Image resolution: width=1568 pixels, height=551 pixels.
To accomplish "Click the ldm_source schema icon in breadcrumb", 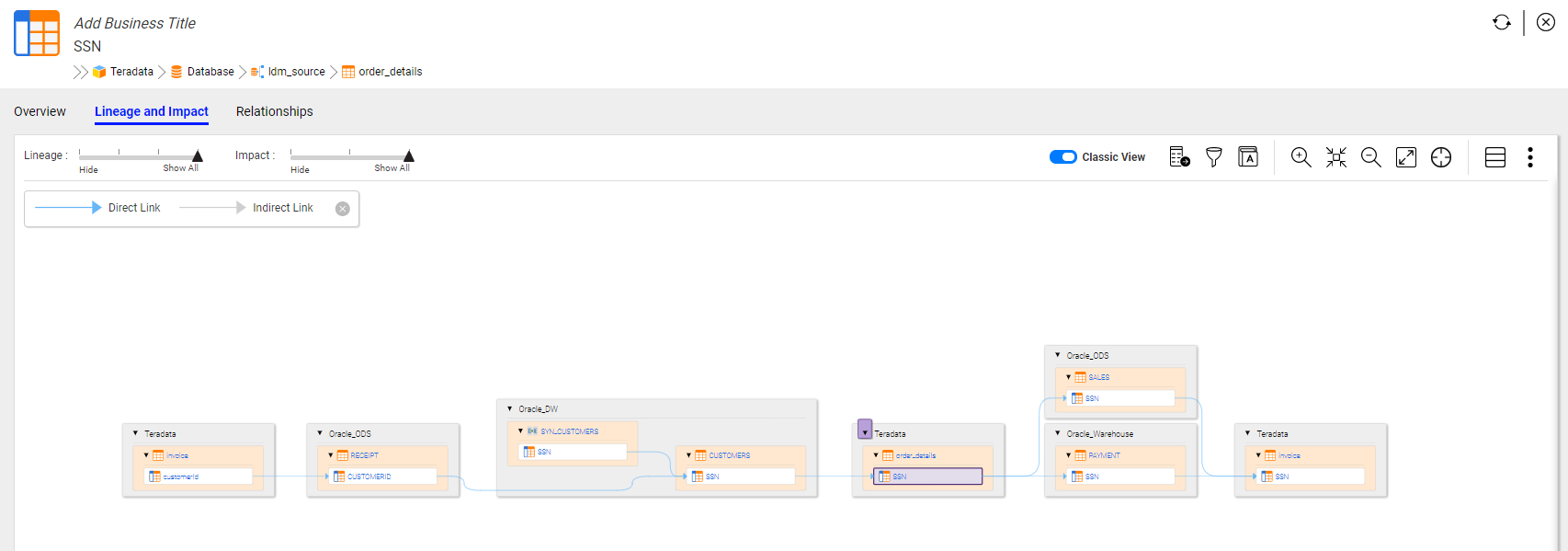I will pyautogui.click(x=257, y=72).
